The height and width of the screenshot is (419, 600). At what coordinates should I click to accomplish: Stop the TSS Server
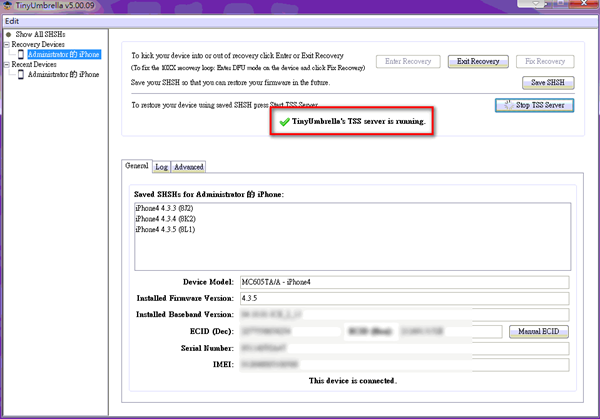(534, 105)
